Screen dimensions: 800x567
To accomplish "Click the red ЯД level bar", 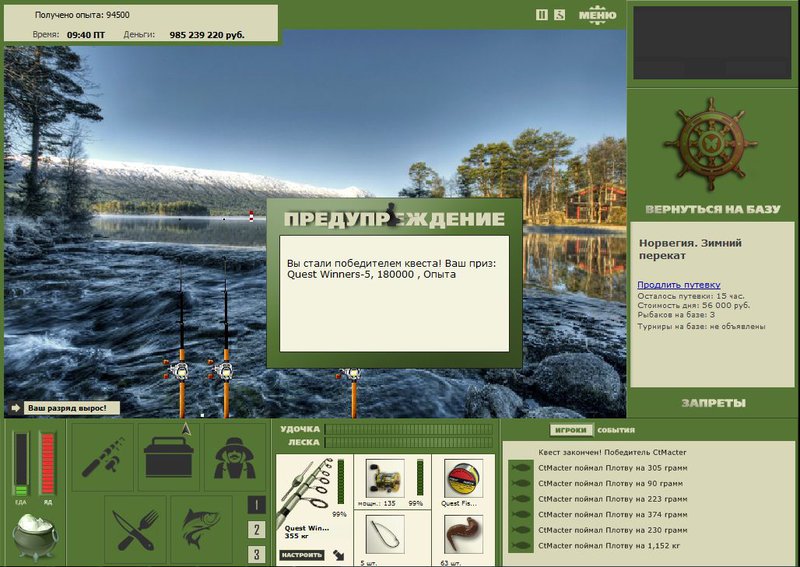I will pyautogui.click(x=47, y=464).
